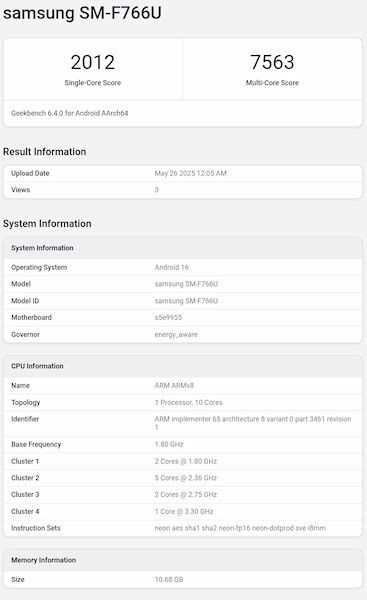Select governor value 'energy_aware'
The image size is (367, 600).
click(176, 334)
